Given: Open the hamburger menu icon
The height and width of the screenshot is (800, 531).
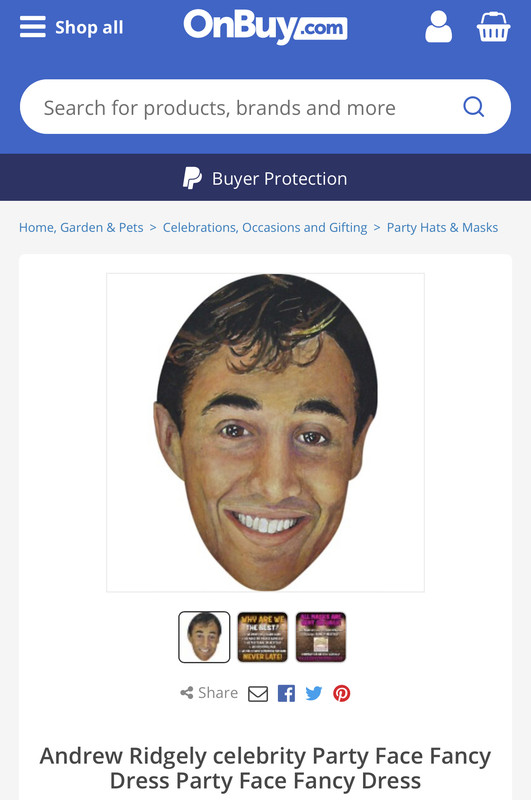Looking at the screenshot, I should click(x=33, y=27).
